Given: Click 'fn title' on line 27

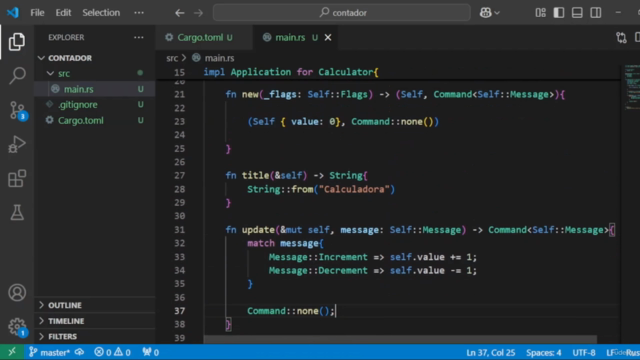Looking at the screenshot, I should [x=247, y=176].
